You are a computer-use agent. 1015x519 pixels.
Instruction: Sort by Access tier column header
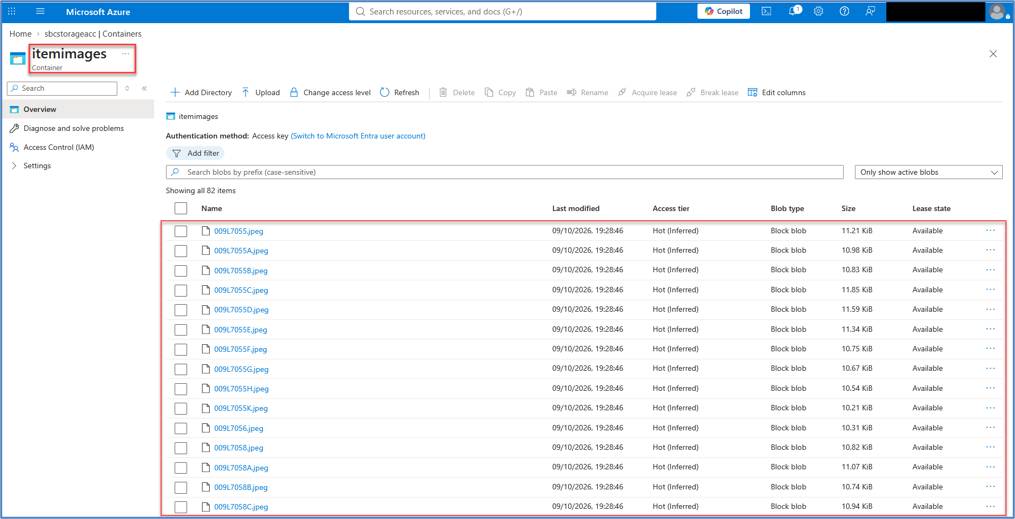click(x=671, y=208)
